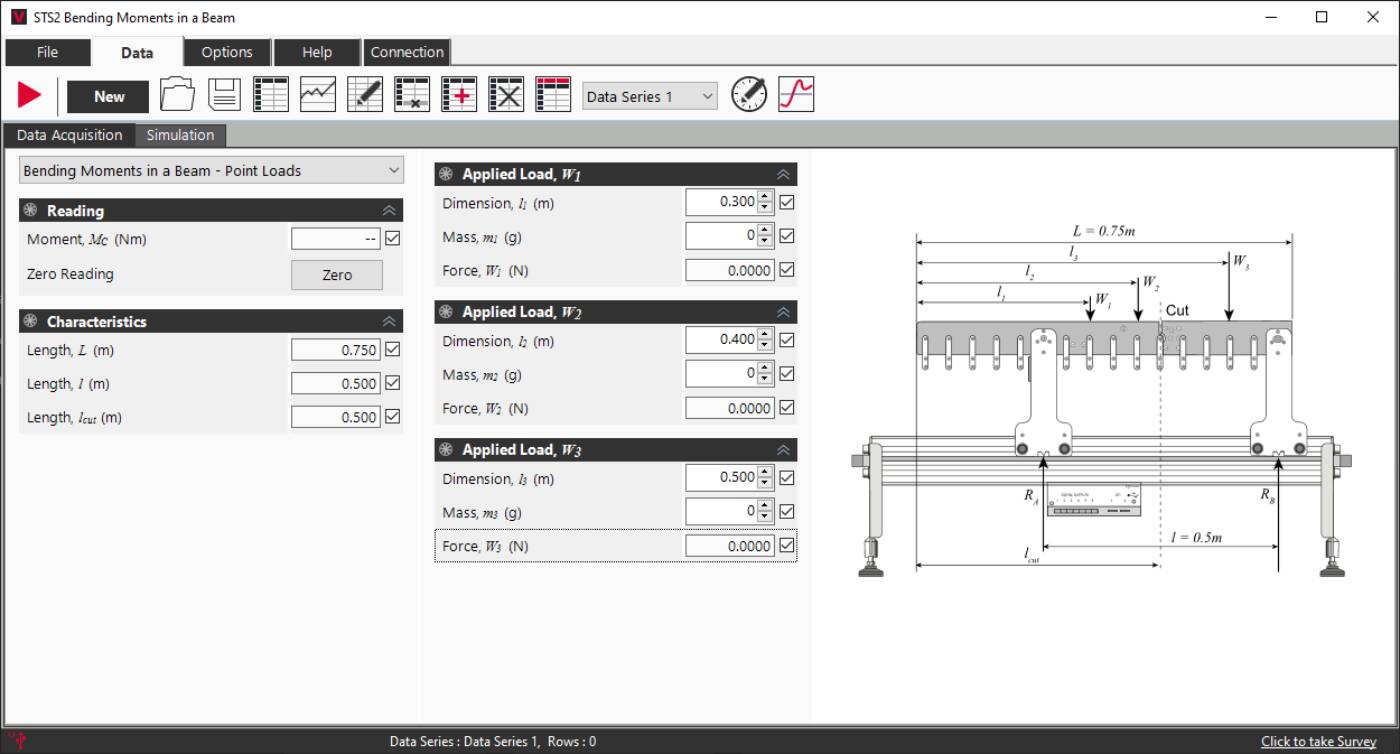
Task: Open a saved data file icon
Action: [x=176, y=93]
